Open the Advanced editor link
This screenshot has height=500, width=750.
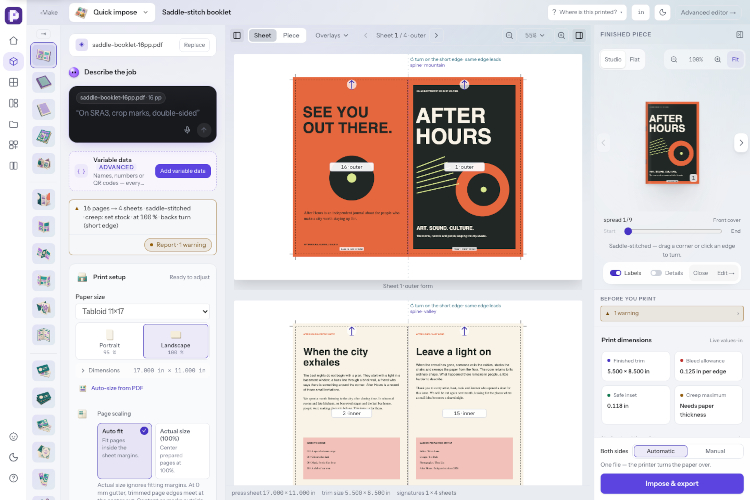pyautogui.click(x=708, y=12)
